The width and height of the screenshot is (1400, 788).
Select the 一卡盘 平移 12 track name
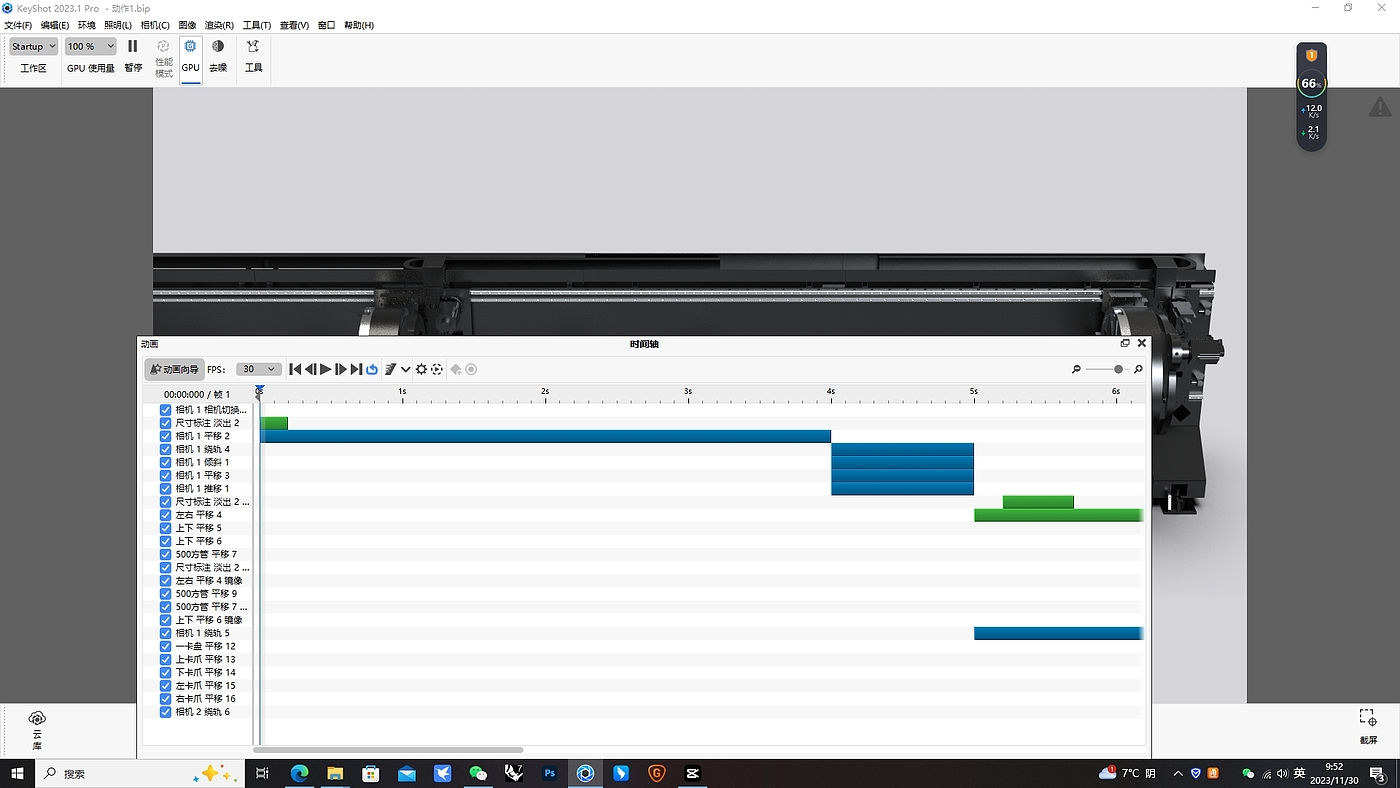pos(206,646)
